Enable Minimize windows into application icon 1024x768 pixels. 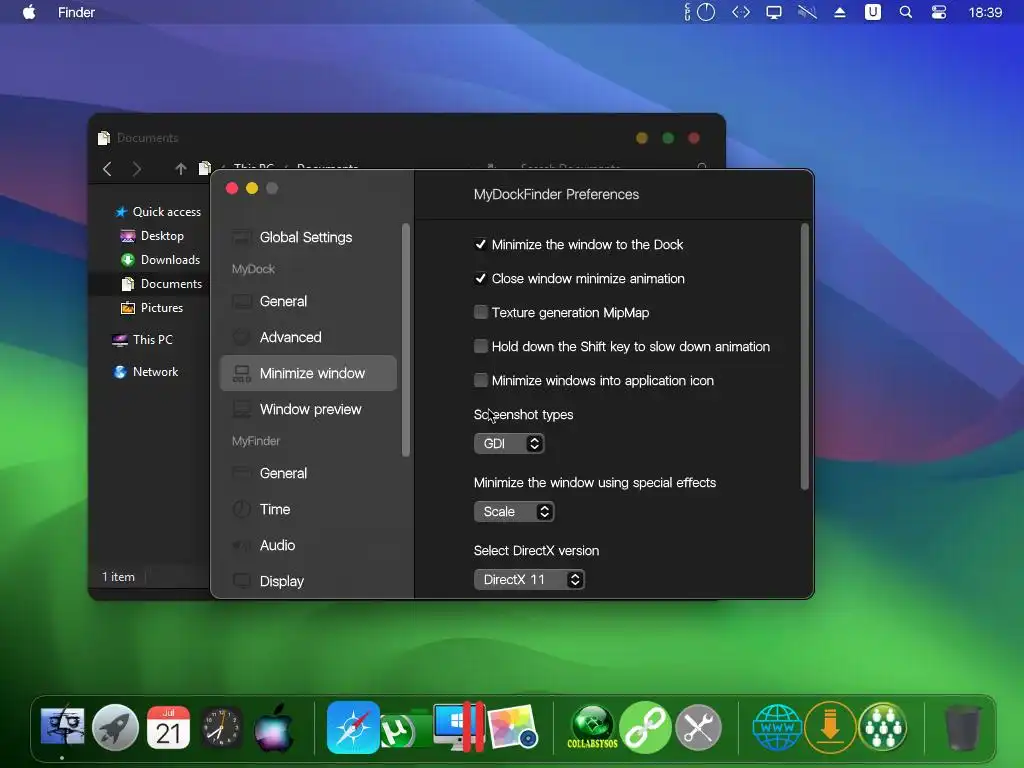(481, 380)
